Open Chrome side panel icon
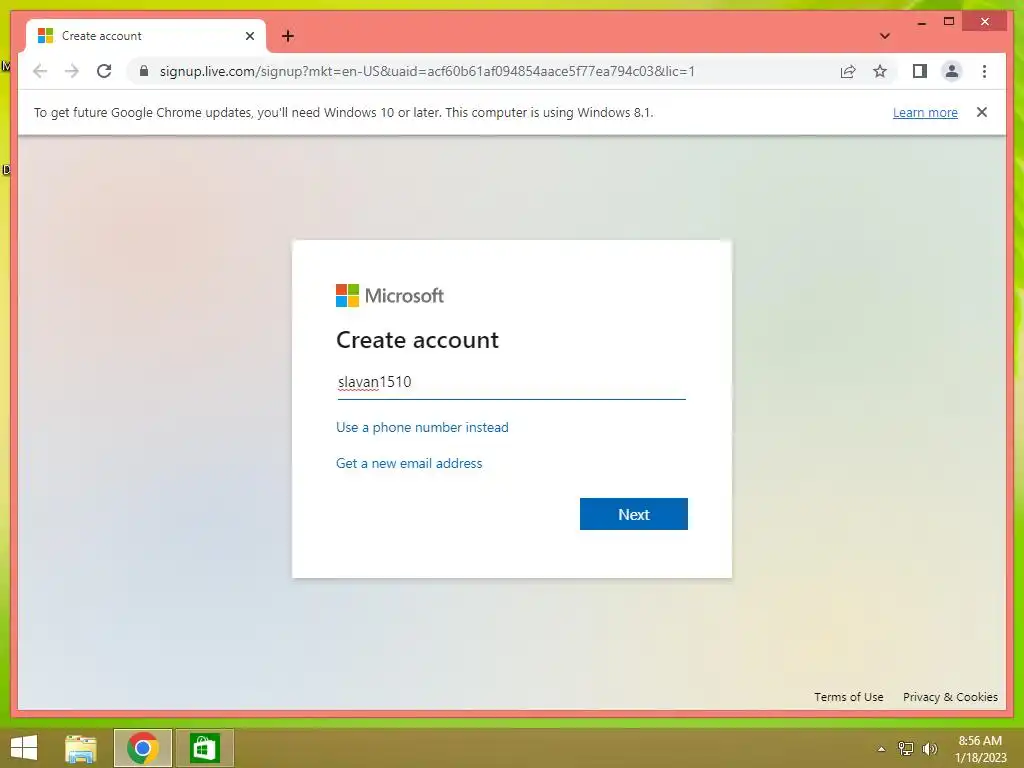Image resolution: width=1024 pixels, height=768 pixels. [920, 71]
